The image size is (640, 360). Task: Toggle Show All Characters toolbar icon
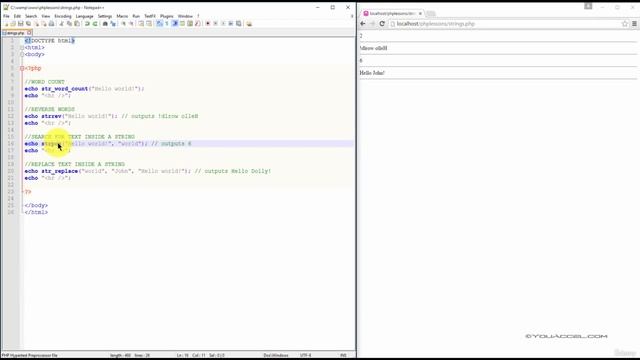pos(167,24)
